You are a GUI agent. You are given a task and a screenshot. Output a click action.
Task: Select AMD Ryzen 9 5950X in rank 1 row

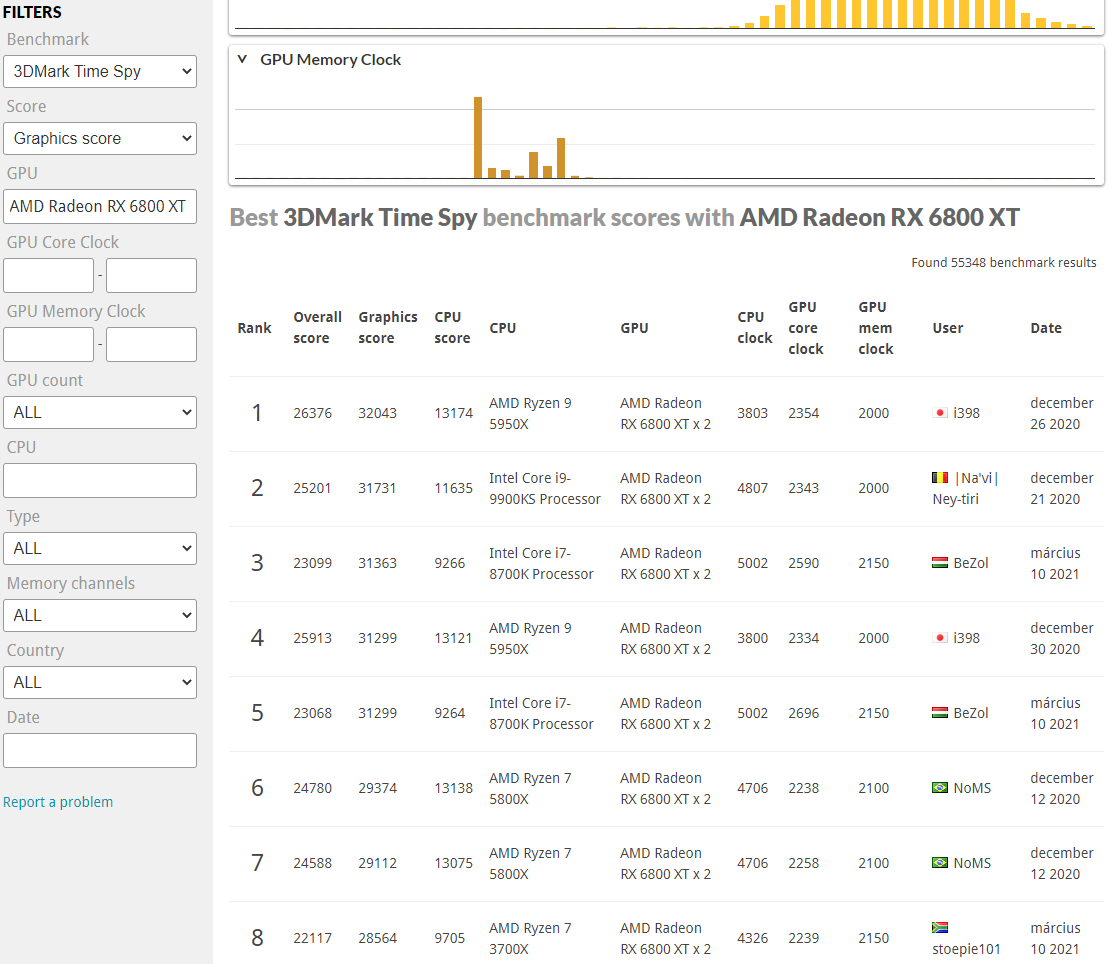[530, 413]
